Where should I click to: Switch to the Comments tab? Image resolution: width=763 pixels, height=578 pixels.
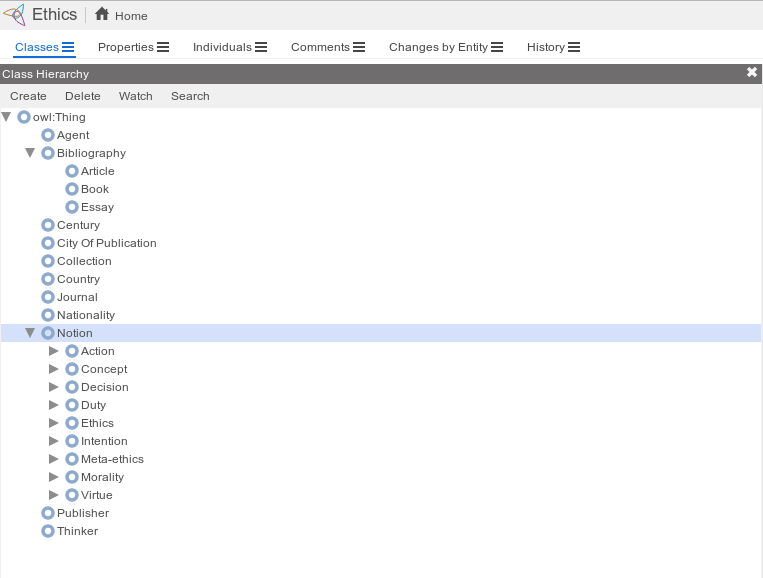[320, 47]
